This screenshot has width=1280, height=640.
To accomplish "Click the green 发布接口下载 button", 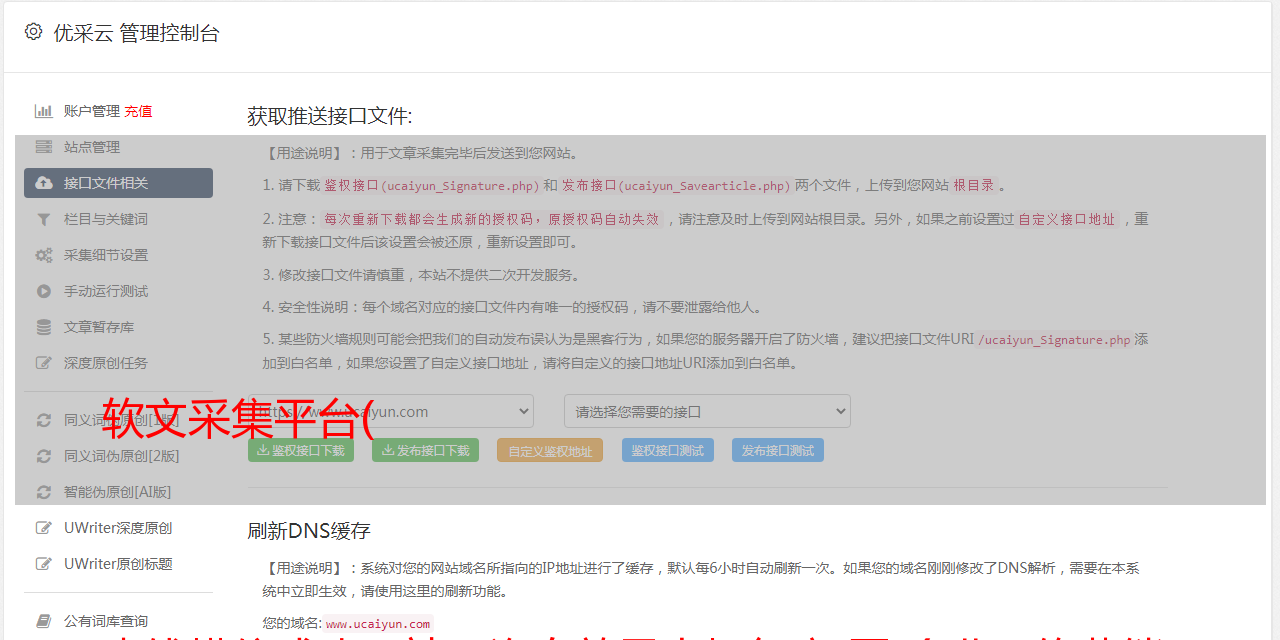I will pyautogui.click(x=425, y=450).
